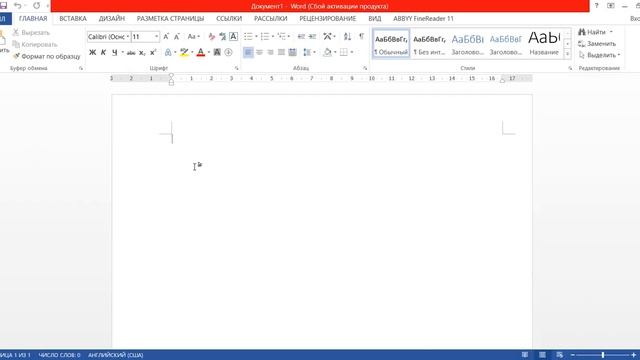Apply text highlight color

[x=184, y=52]
